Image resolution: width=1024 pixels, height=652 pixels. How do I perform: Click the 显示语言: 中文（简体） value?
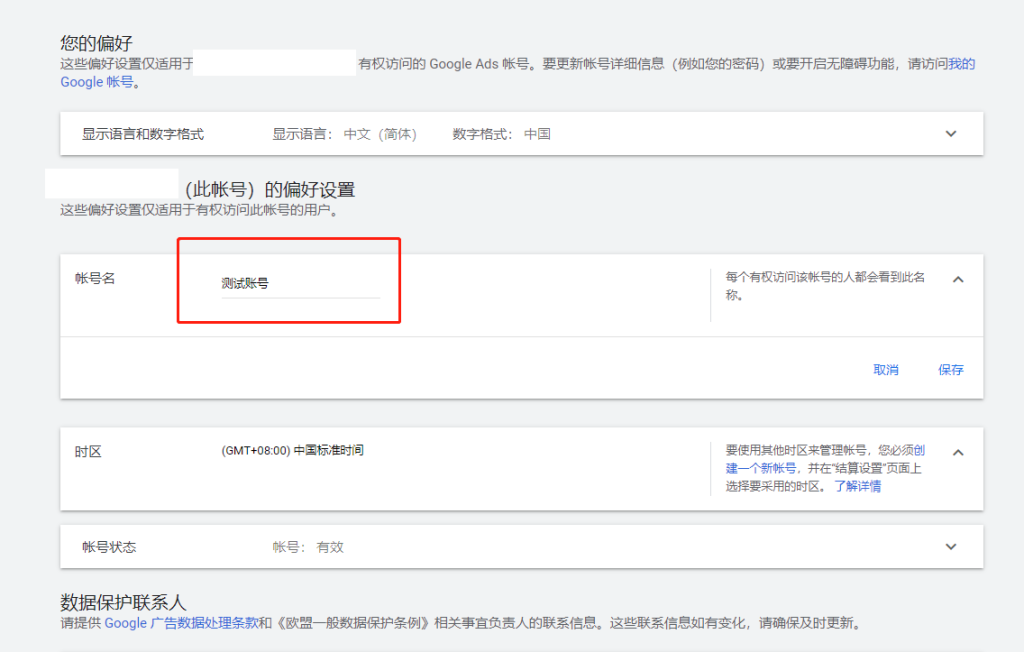(345, 134)
